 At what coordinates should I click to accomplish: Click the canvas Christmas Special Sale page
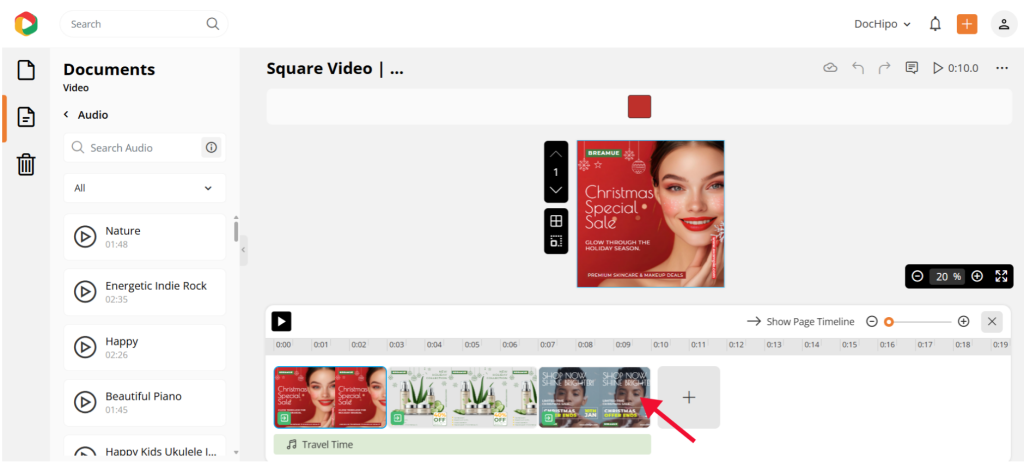(650, 214)
